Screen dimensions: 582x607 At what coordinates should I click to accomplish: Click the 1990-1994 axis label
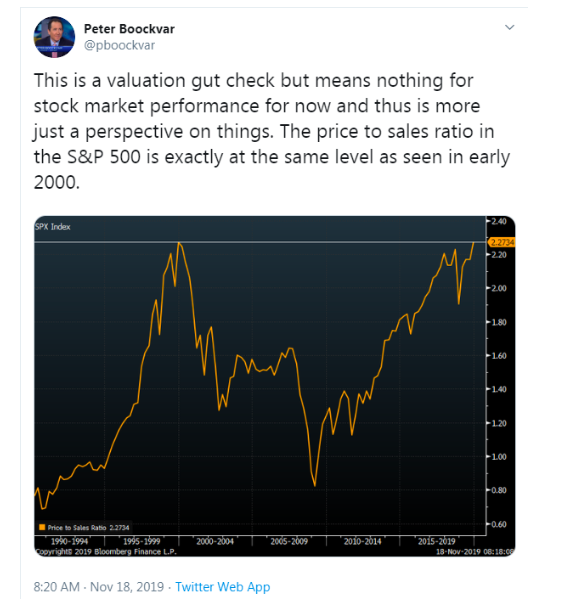click(x=70, y=541)
